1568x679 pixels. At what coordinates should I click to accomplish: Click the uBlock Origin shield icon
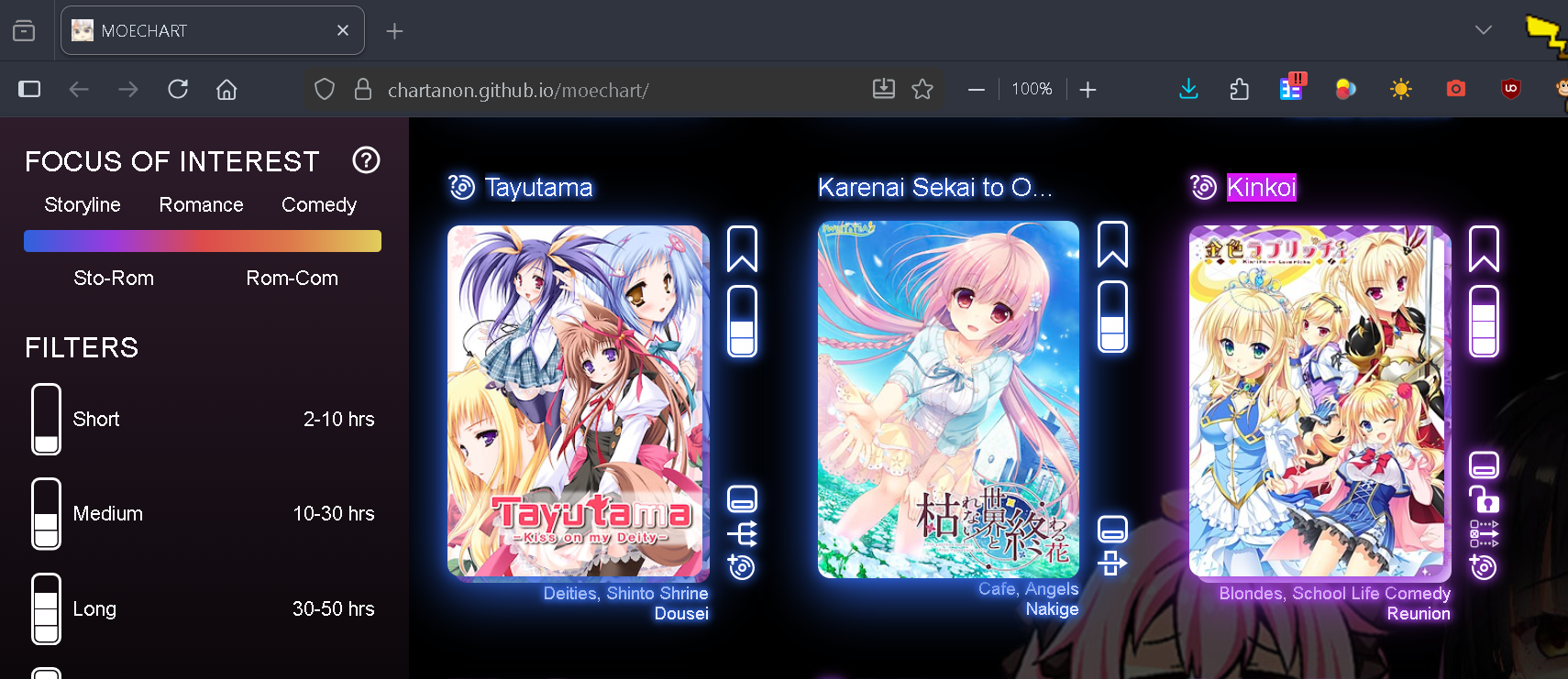(x=1511, y=89)
